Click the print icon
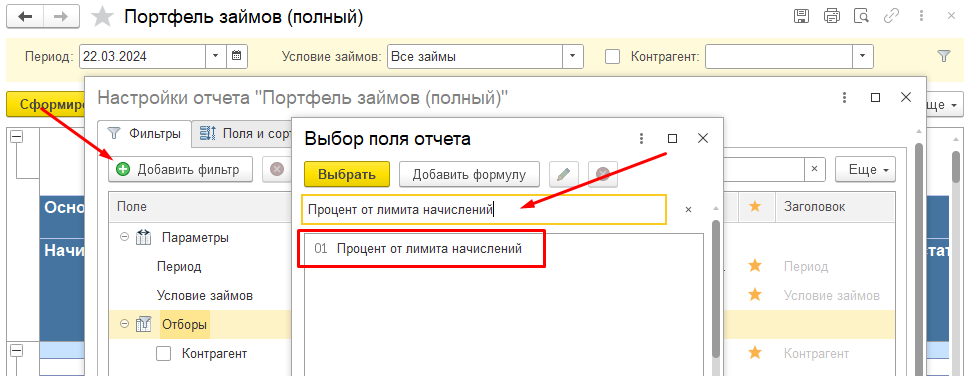Viewport: 970px width, 376px height. pos(831,17)
